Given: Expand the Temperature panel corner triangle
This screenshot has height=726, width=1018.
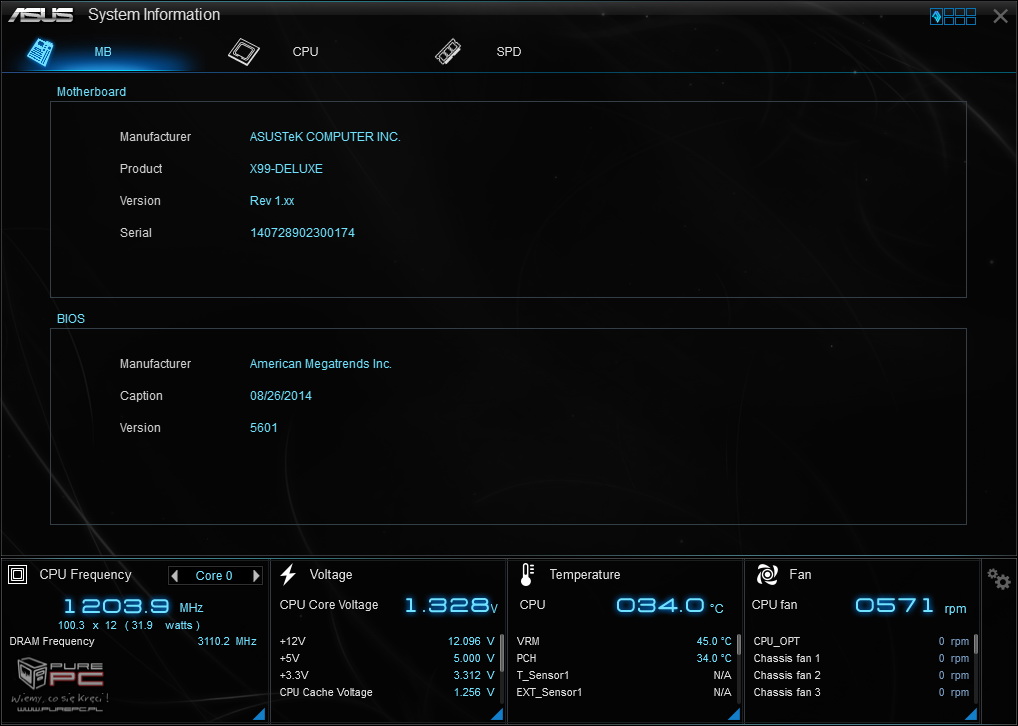Looking at the screenshot, I should pos(734,714).
